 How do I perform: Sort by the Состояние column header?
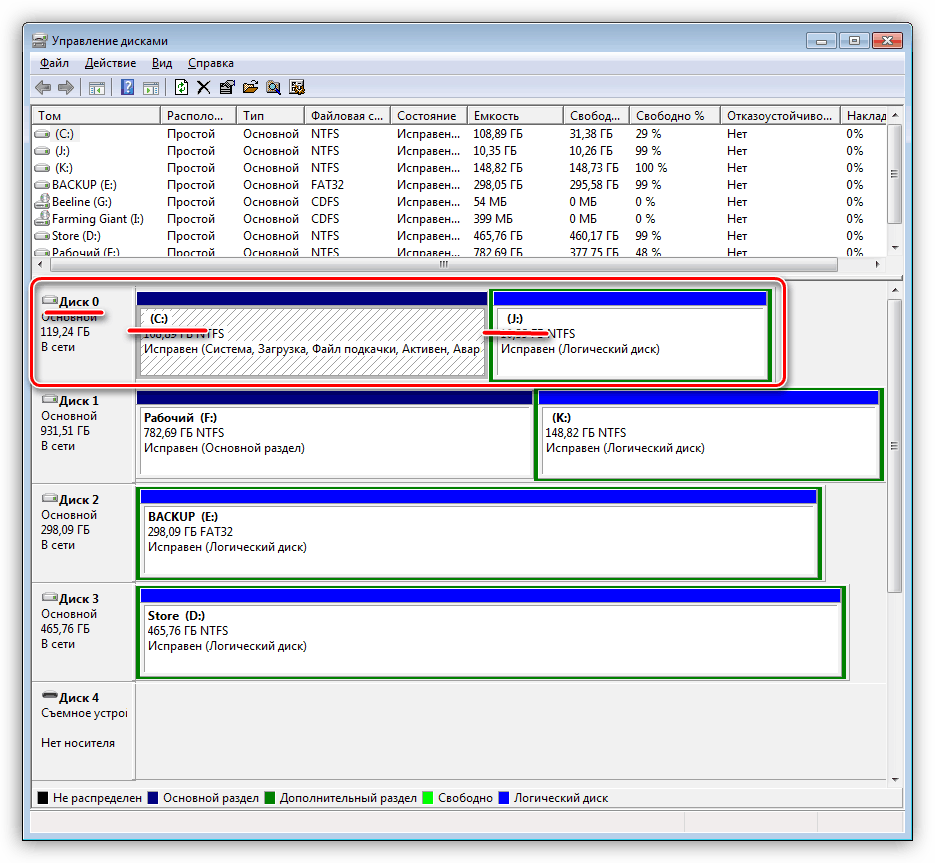tap(428, 116)
